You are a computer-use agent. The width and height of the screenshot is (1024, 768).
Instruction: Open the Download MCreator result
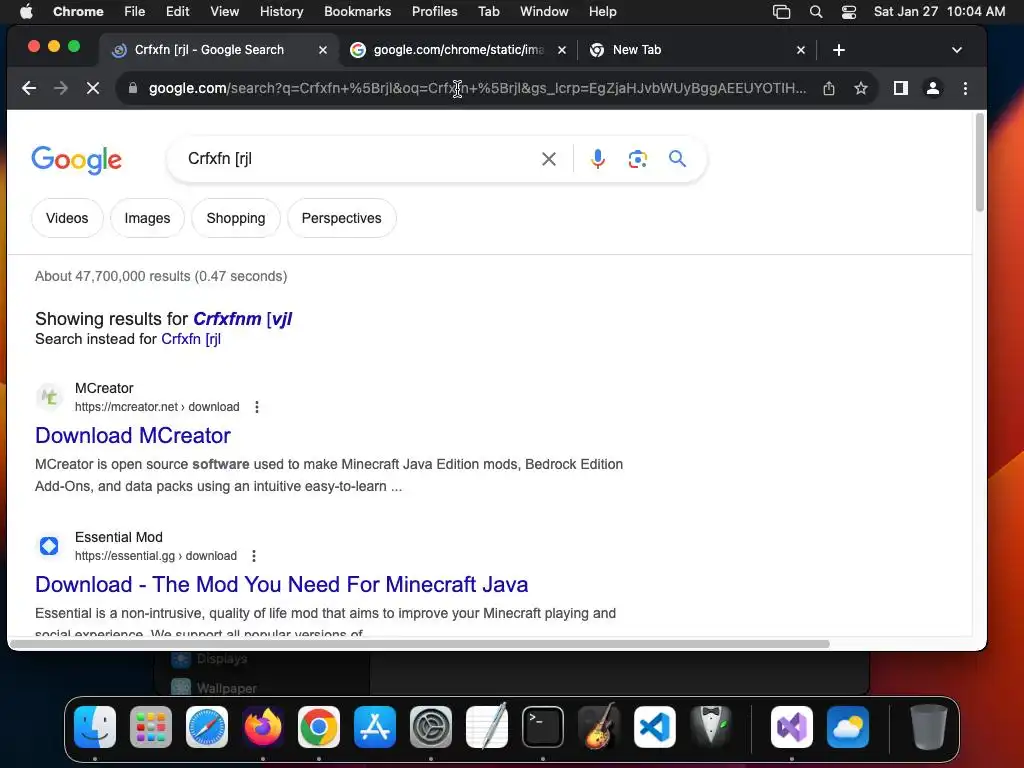[x=133, y=436]
